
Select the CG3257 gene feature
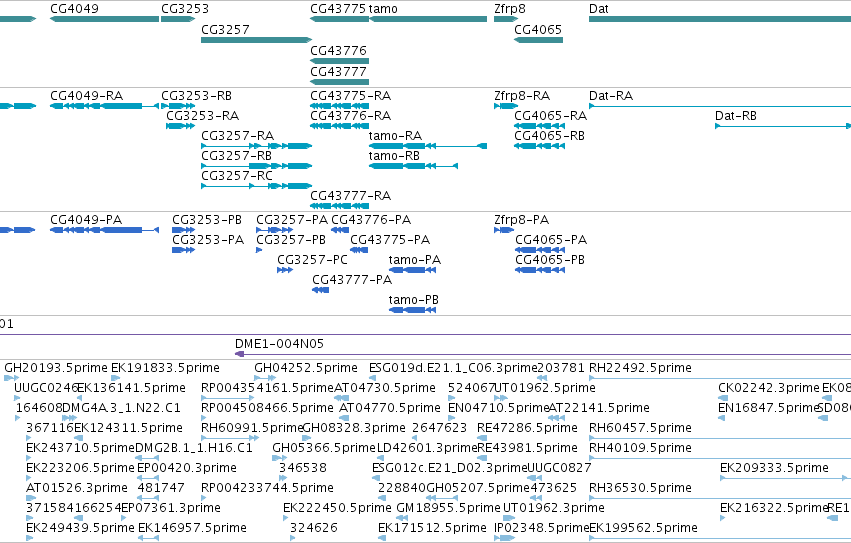coord(256,40)
